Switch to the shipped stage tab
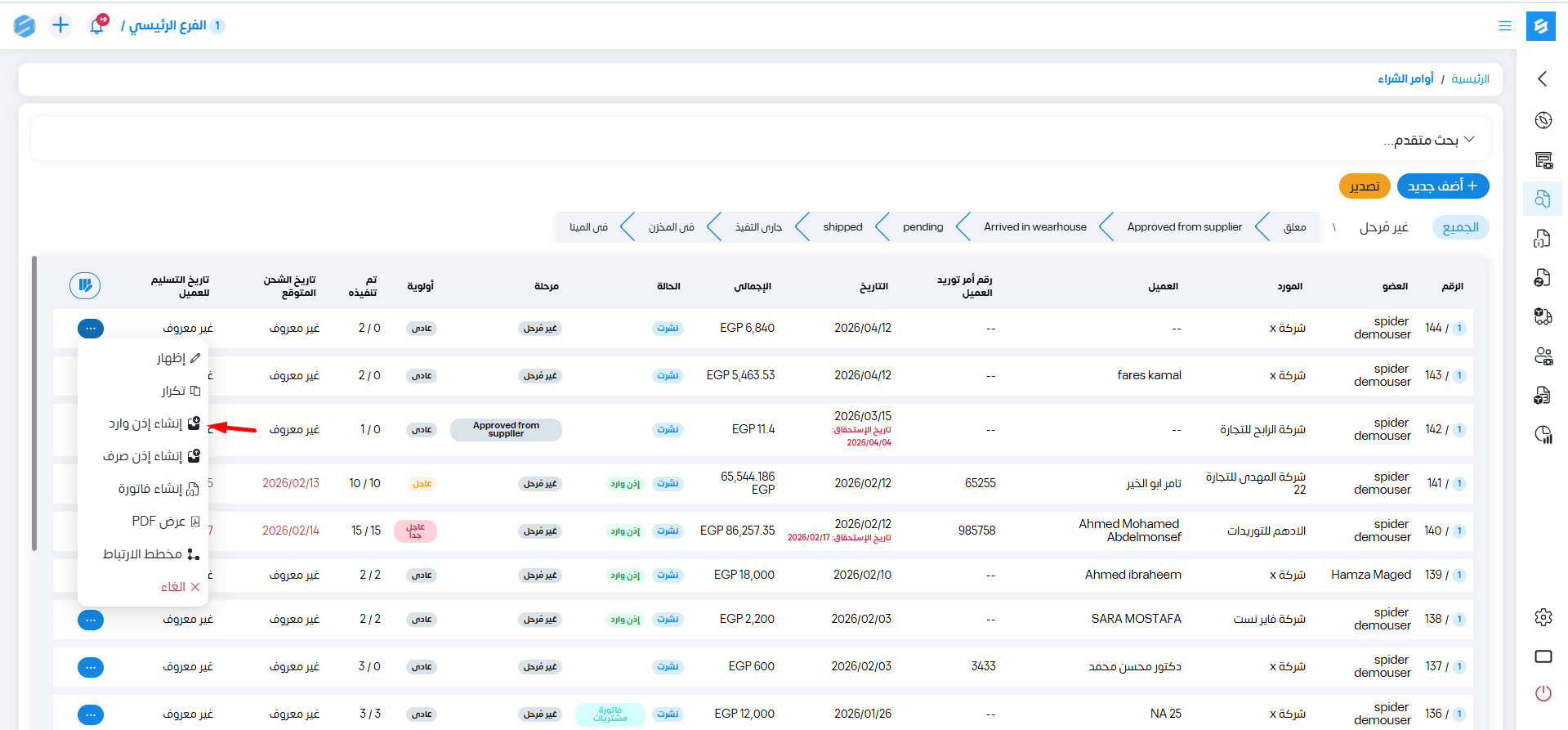 click(x=842, y=227)
